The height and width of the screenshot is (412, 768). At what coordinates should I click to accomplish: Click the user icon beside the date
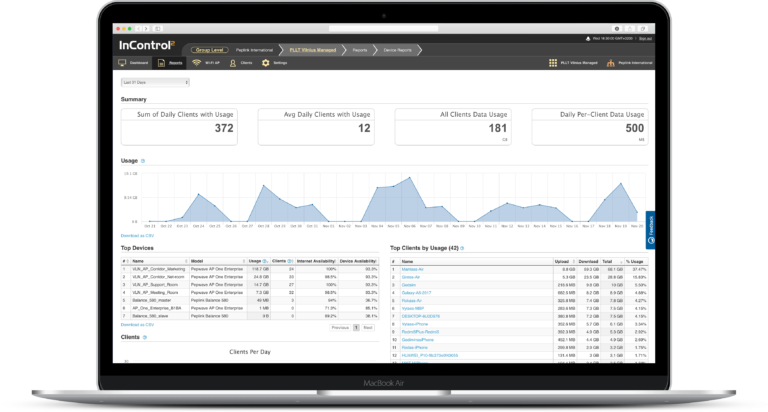[x=588, y=38]
